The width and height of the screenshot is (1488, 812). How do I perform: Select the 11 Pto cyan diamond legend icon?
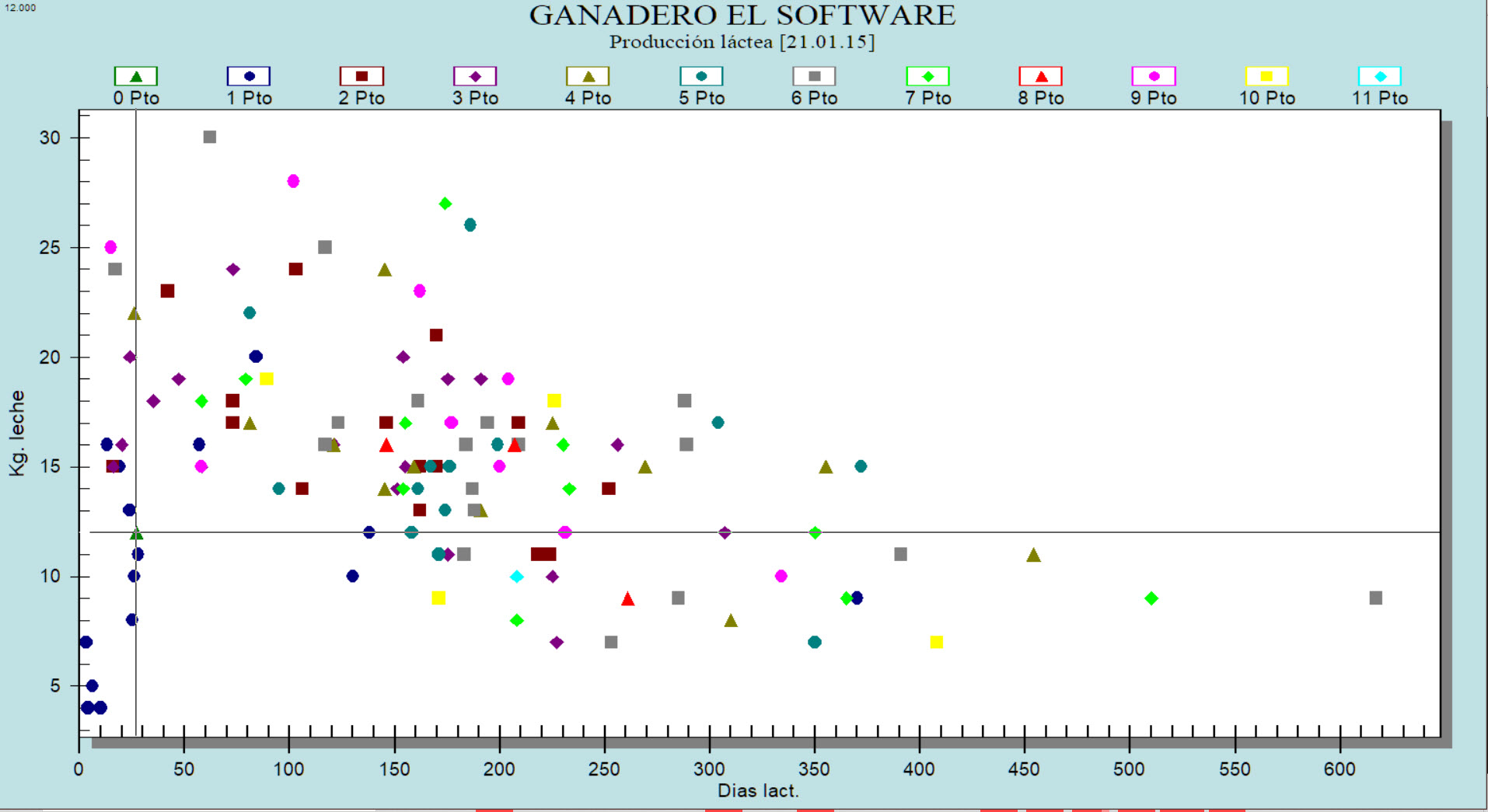click(x=1380, y=76)
